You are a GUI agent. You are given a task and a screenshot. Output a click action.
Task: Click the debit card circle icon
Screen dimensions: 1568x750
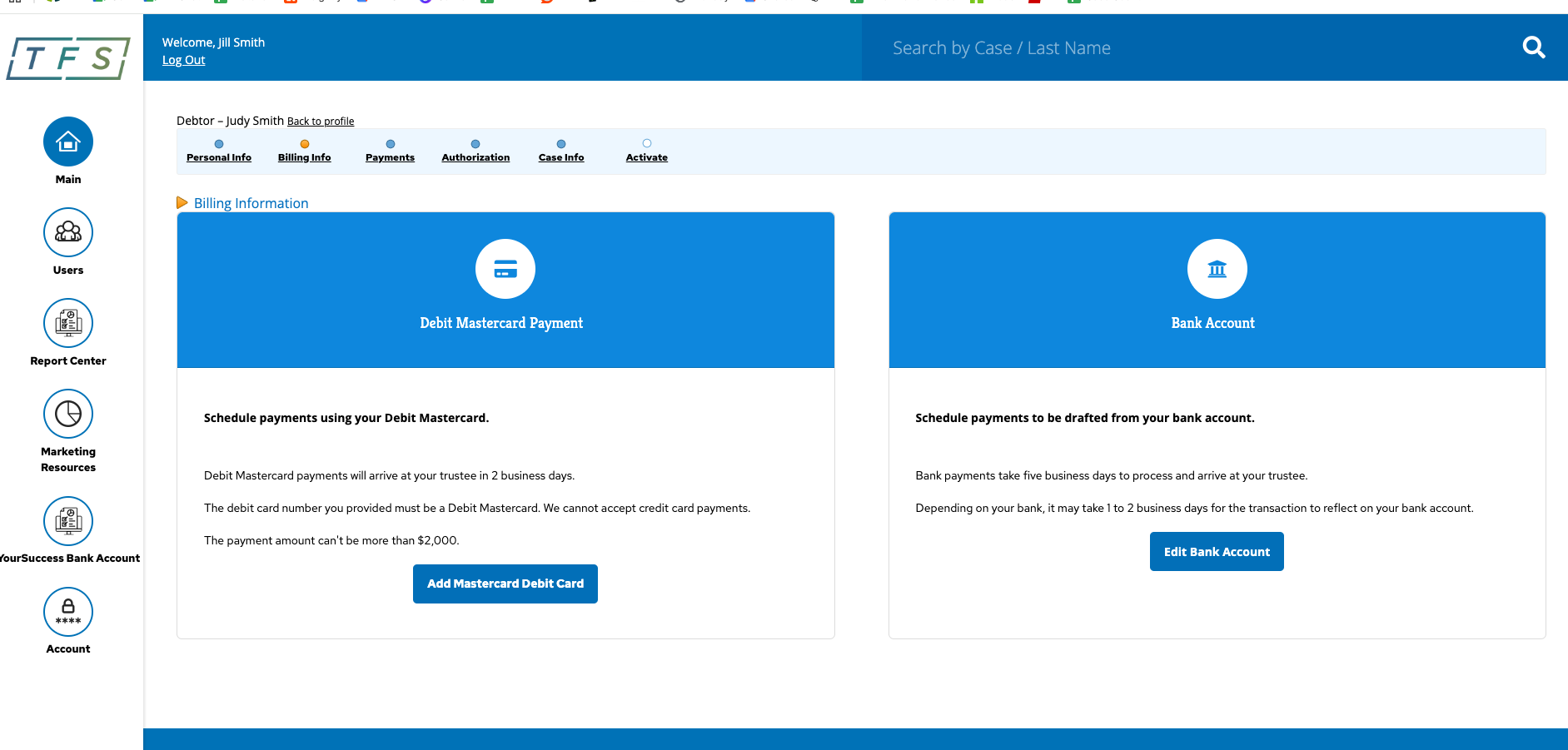pyautogui.click(x=505, y=269)
